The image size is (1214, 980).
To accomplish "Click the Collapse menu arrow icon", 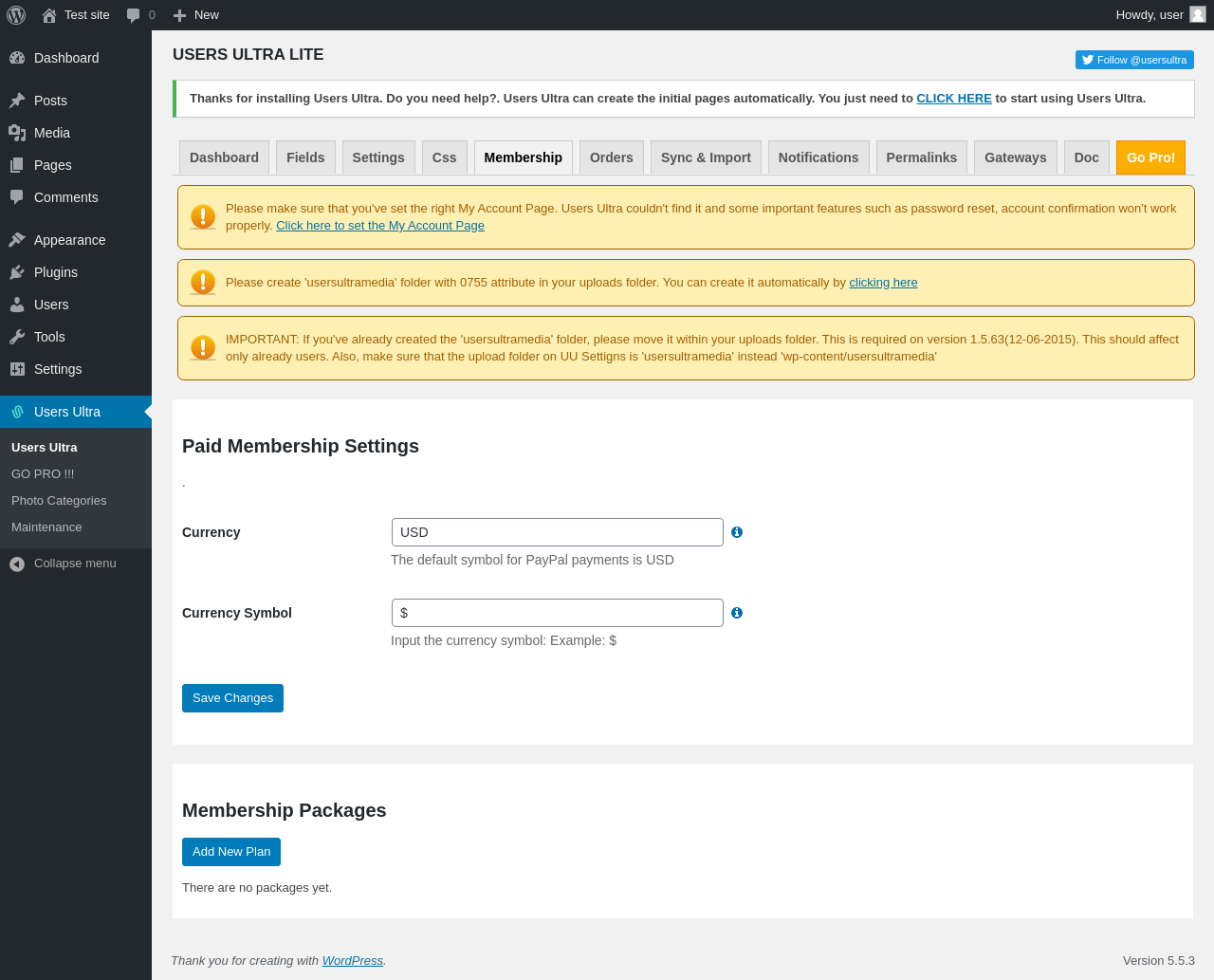I will pos(17,564).
